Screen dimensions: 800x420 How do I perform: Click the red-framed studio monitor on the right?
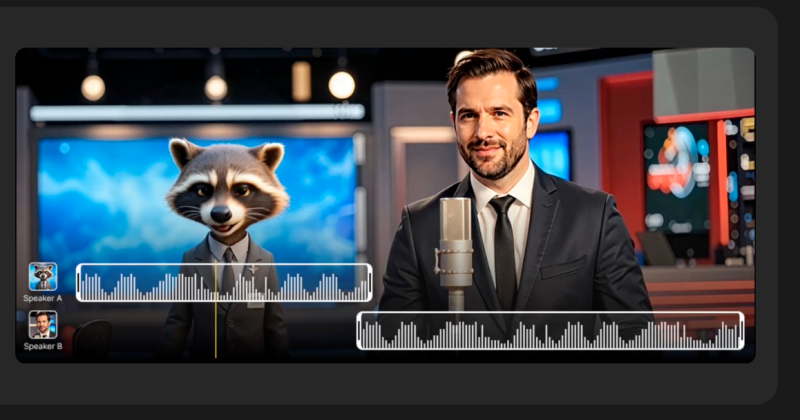pos(675,175)
